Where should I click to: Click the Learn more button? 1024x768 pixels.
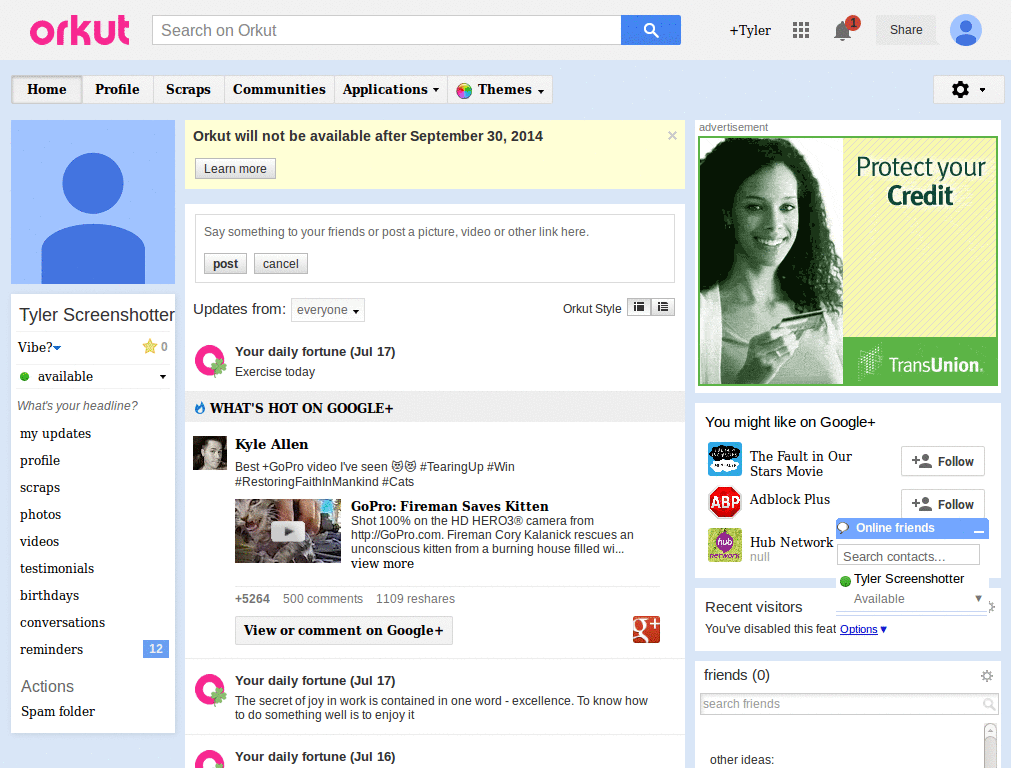pos(235,168)
